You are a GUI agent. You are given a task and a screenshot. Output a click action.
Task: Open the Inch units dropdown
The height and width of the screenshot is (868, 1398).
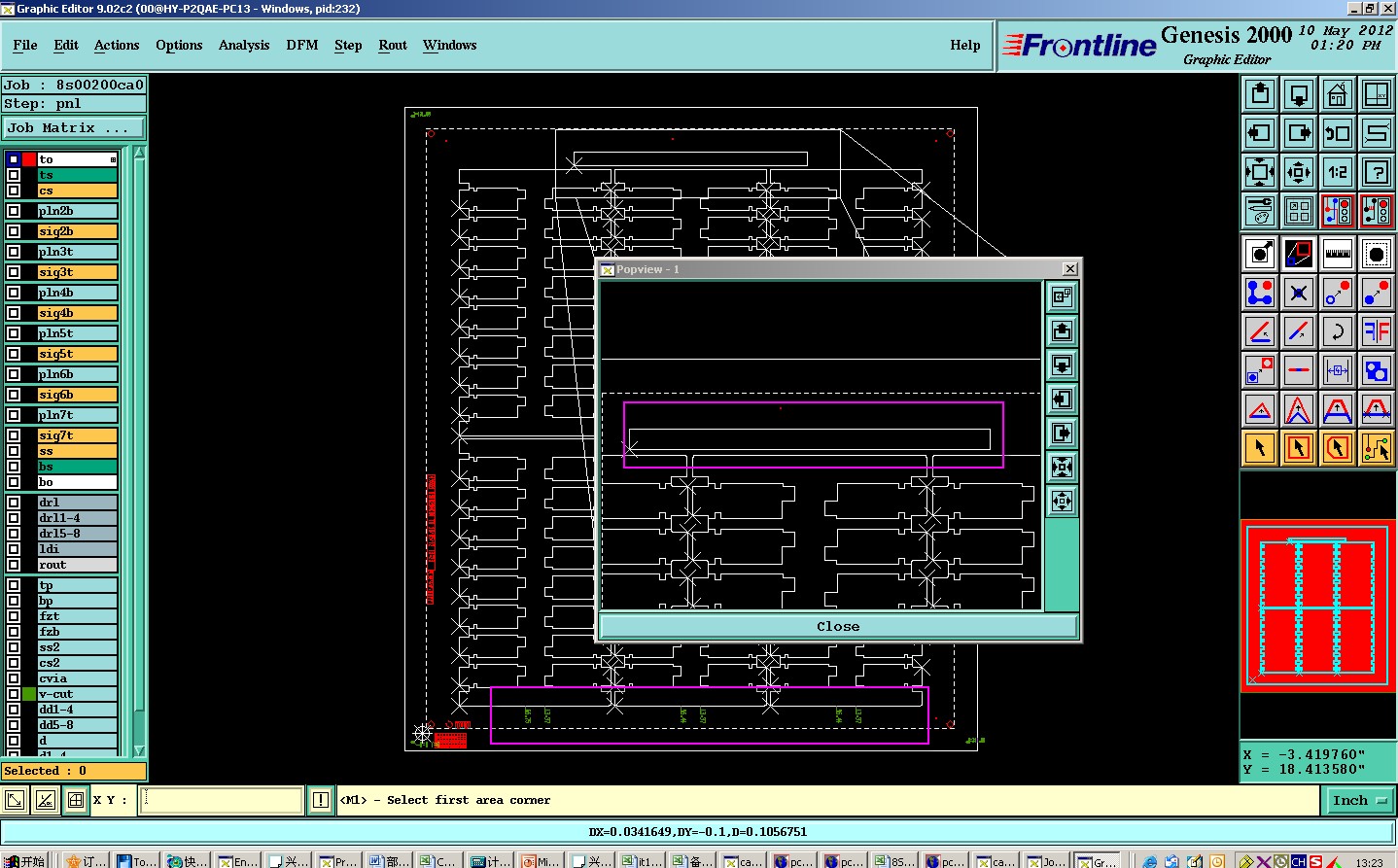pos(1360,800)
